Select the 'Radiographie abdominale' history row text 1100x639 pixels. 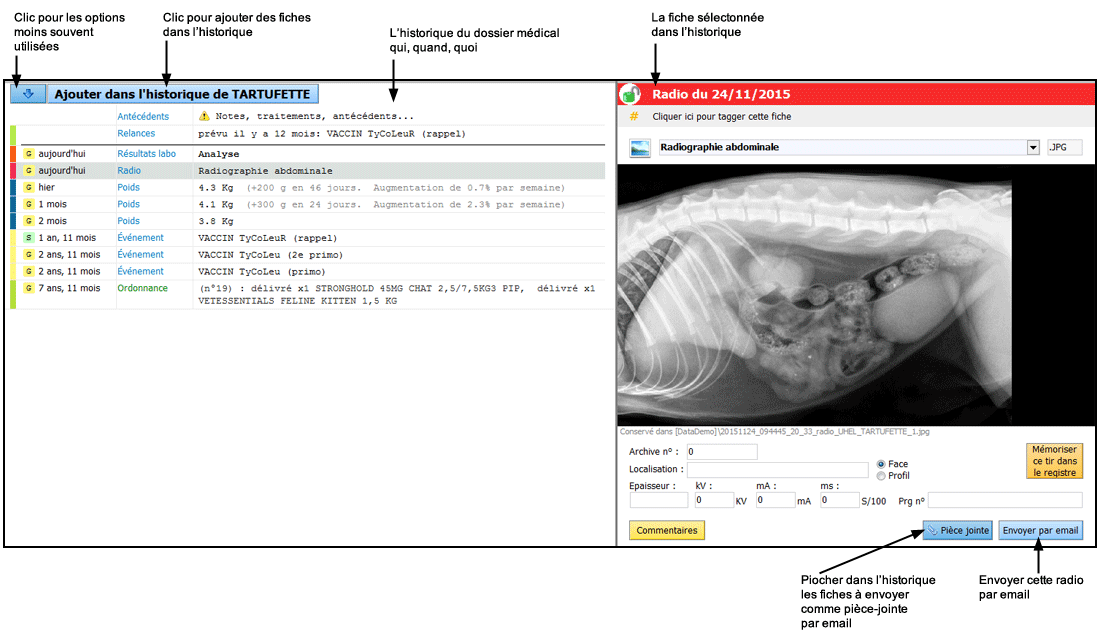click(x=265, y=171)
